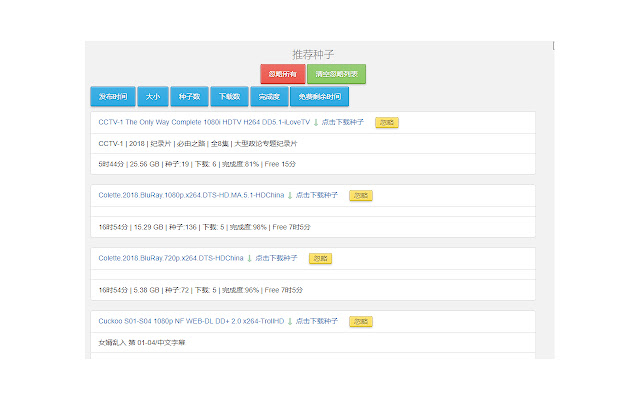Open Cuckoo S01-S04 1080p NF WEB-DL link
Screen dimensions: 640x400
point(191,321)
